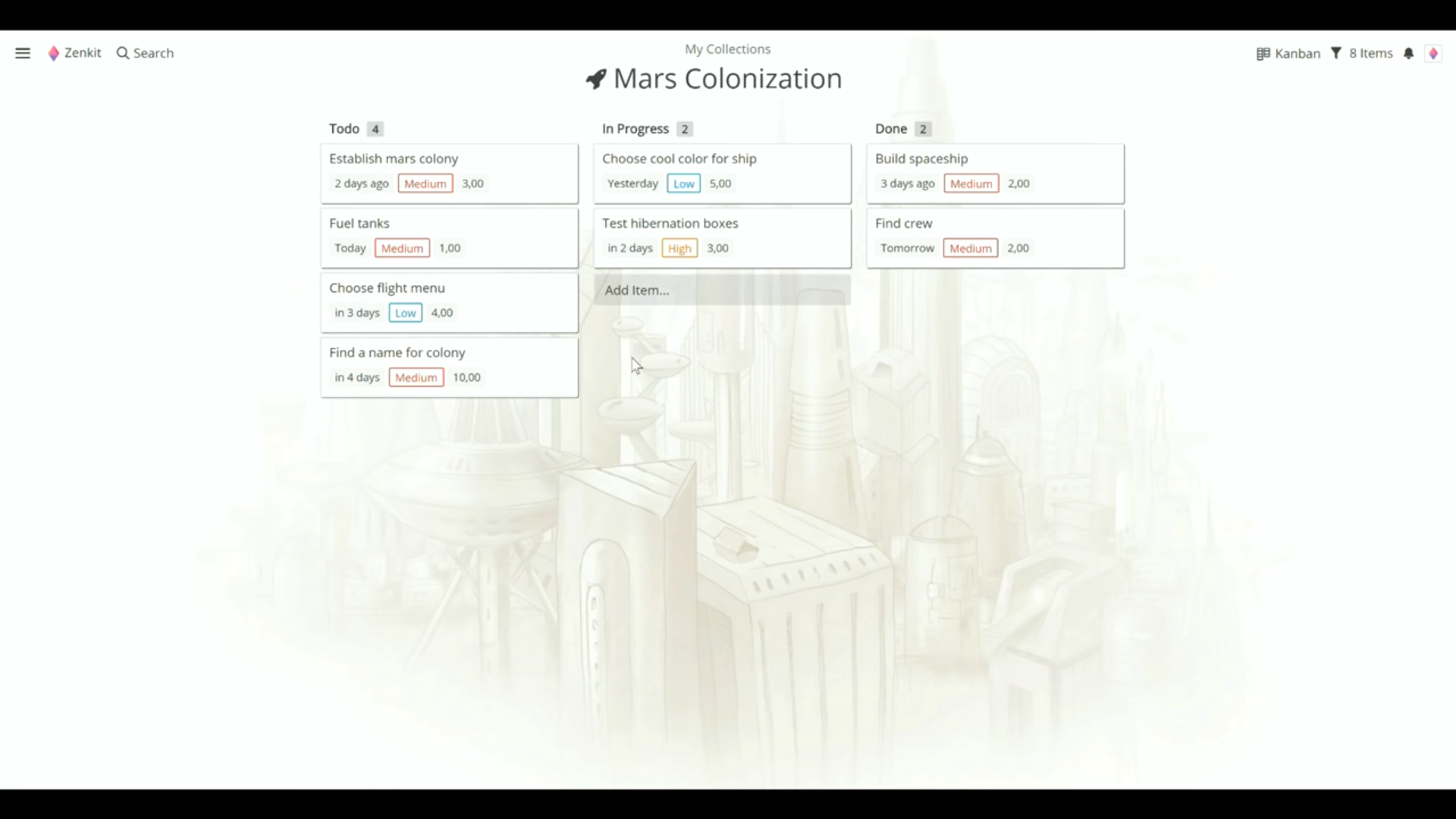Click value 1,00 on Fuel tanks

pos(450,248)
